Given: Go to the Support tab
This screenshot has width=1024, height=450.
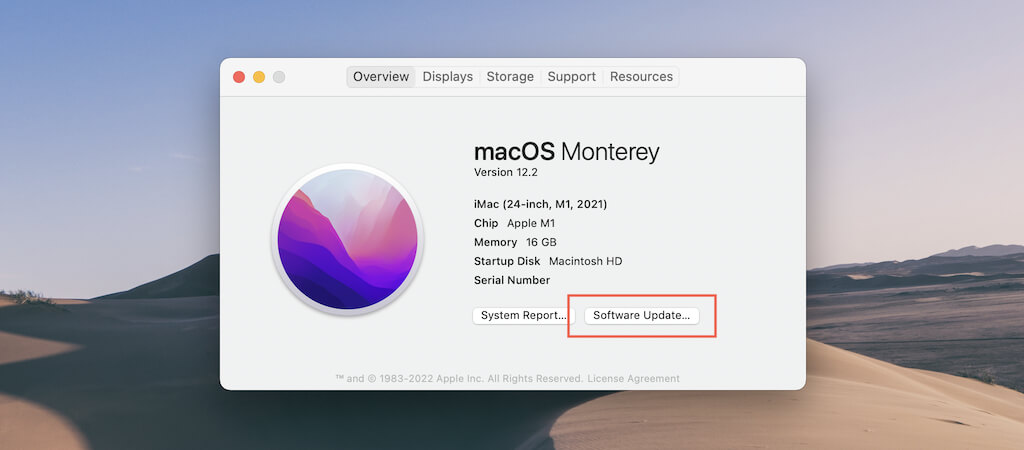Looking at the screenshot, I should 571,77.
